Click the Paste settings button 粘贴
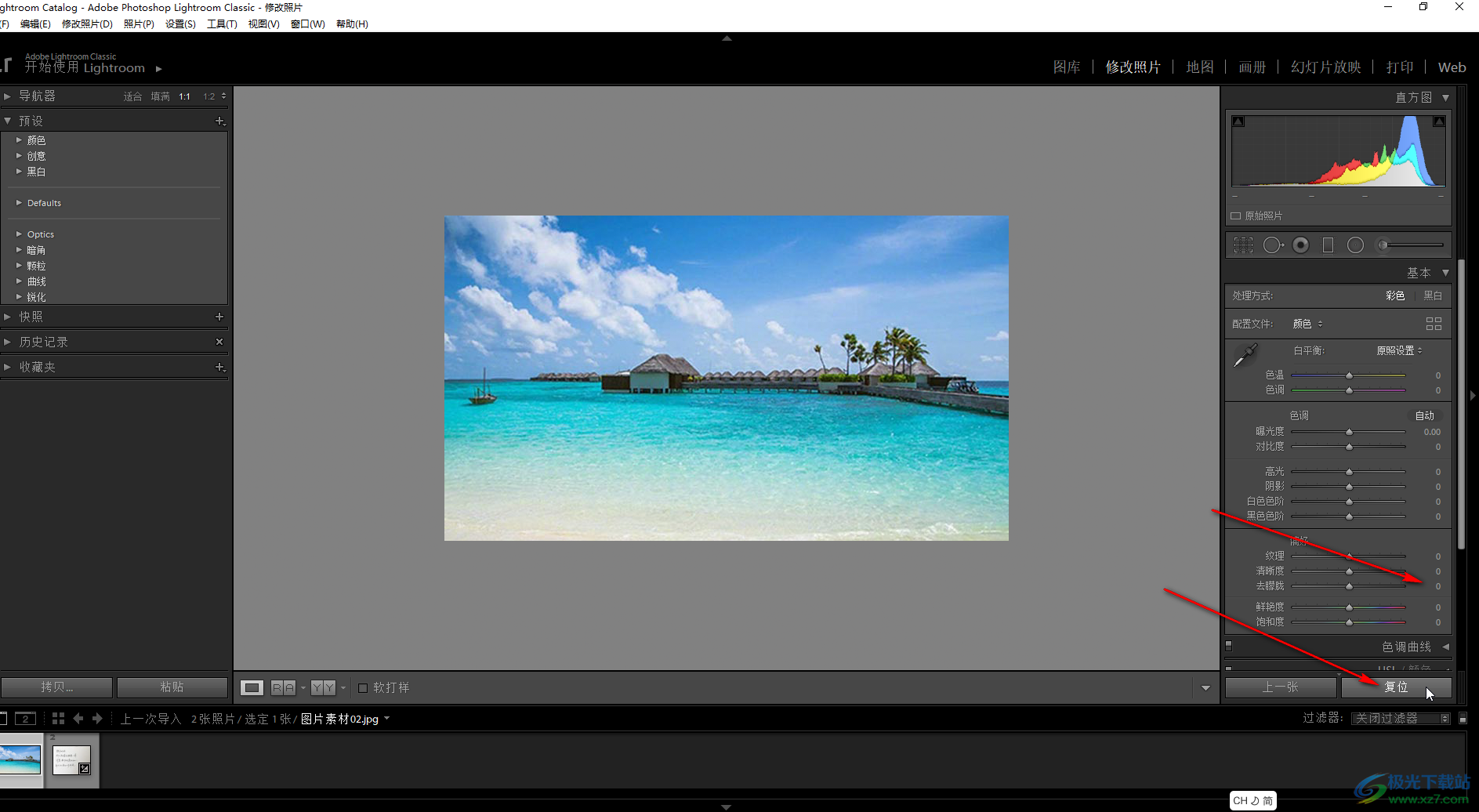The image size is (1479, 812). [172, 687]
